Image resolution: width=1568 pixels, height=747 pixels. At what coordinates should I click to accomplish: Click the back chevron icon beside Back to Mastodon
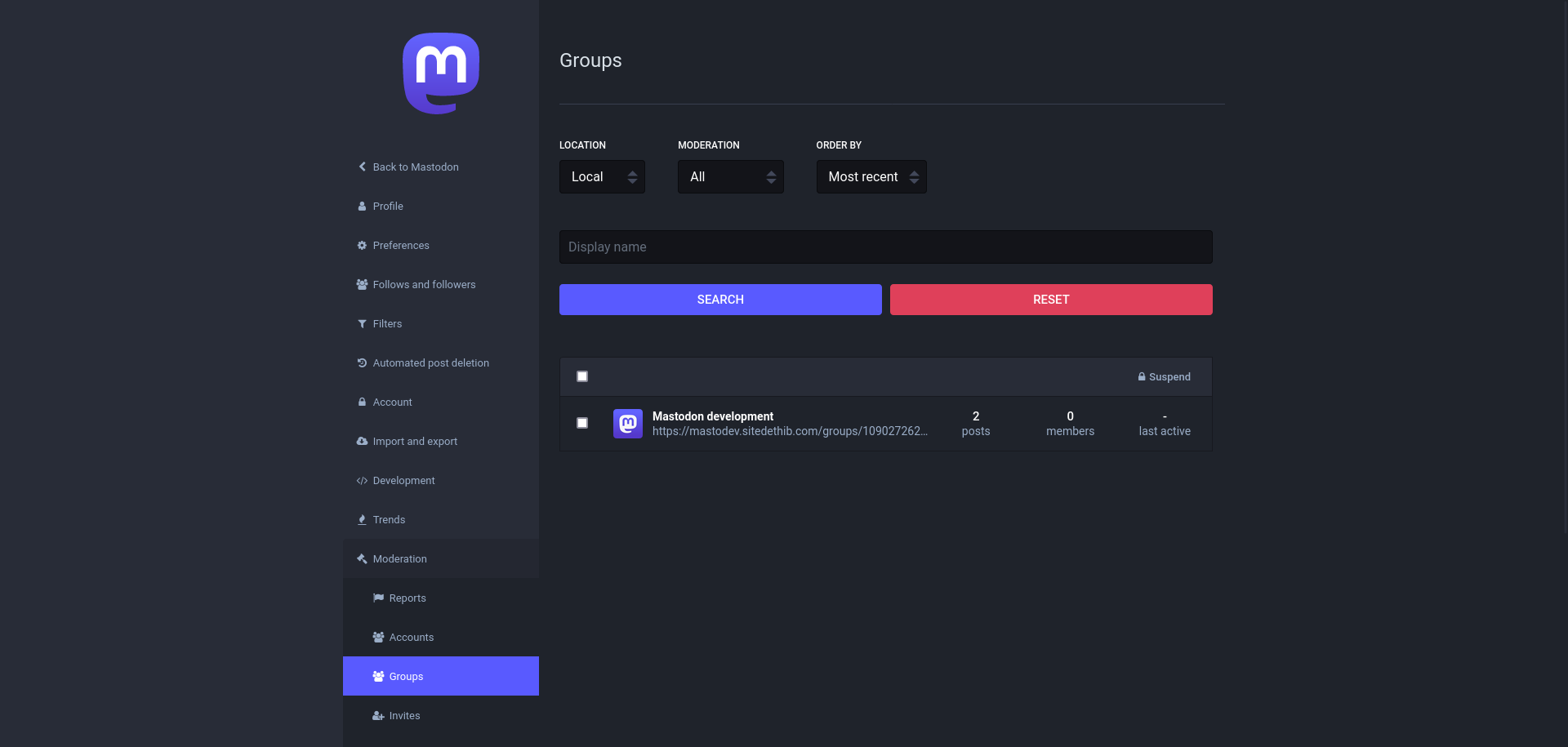(362, 167)
